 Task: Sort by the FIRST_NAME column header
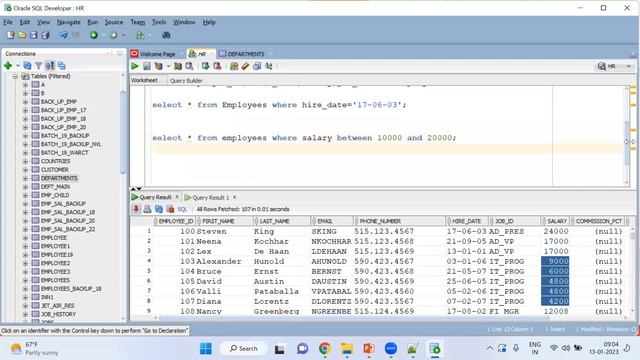click(224, 221)
